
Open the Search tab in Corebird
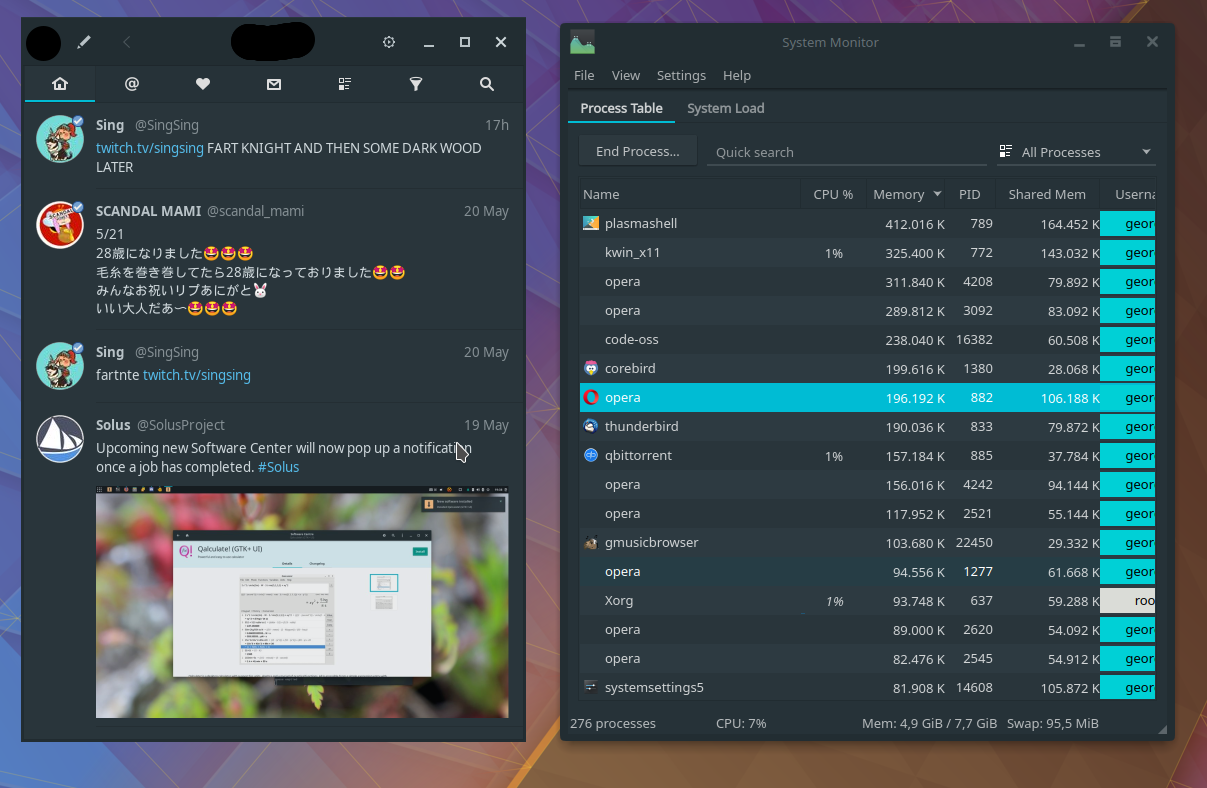point(487,85)
